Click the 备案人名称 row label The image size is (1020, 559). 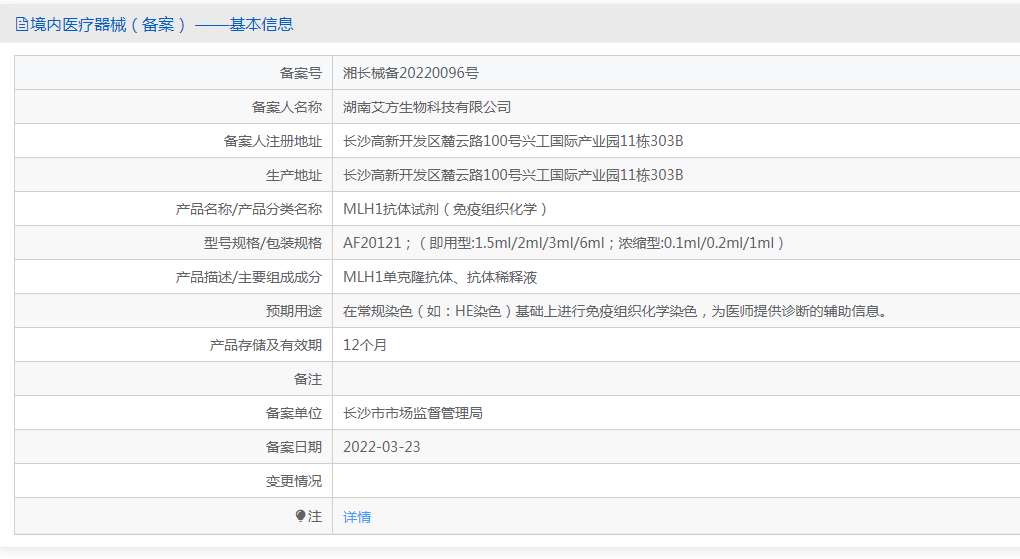[286, 107]
